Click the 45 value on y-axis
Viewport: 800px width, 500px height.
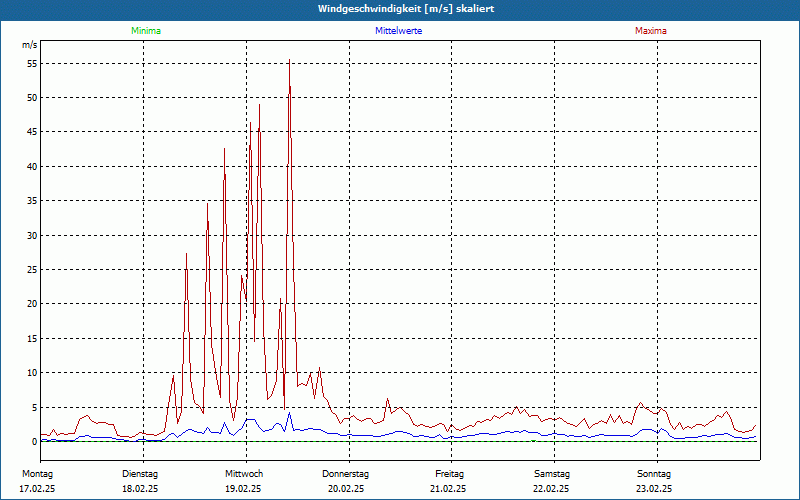33,132
